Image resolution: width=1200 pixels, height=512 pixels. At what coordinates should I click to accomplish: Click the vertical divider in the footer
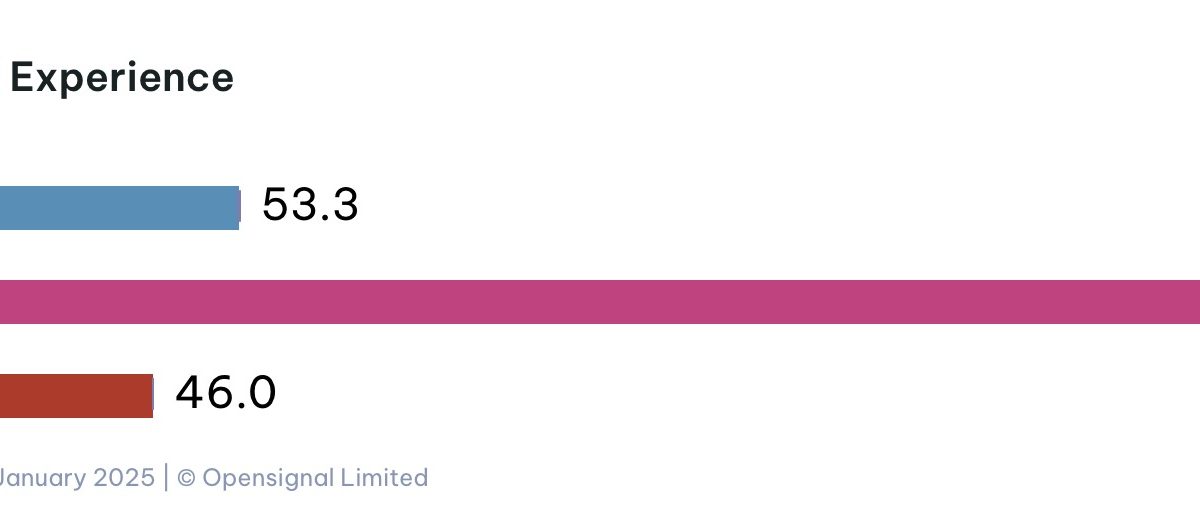tap(166, 478)
